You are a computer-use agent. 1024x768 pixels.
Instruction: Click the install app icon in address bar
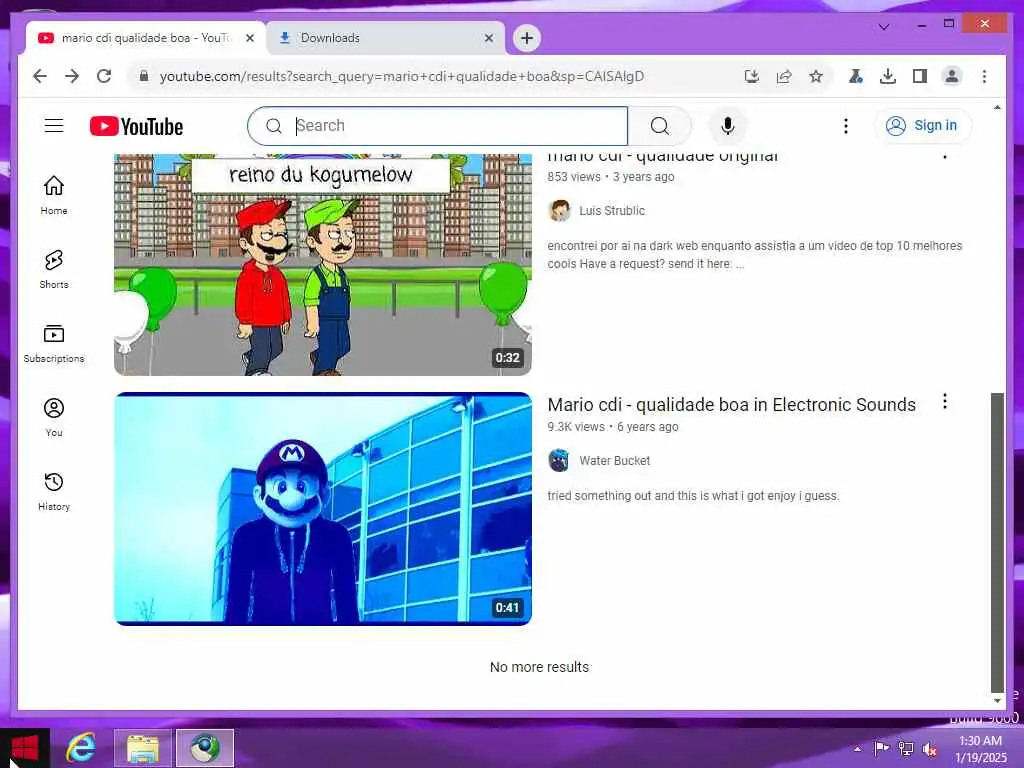click(752, 76)
